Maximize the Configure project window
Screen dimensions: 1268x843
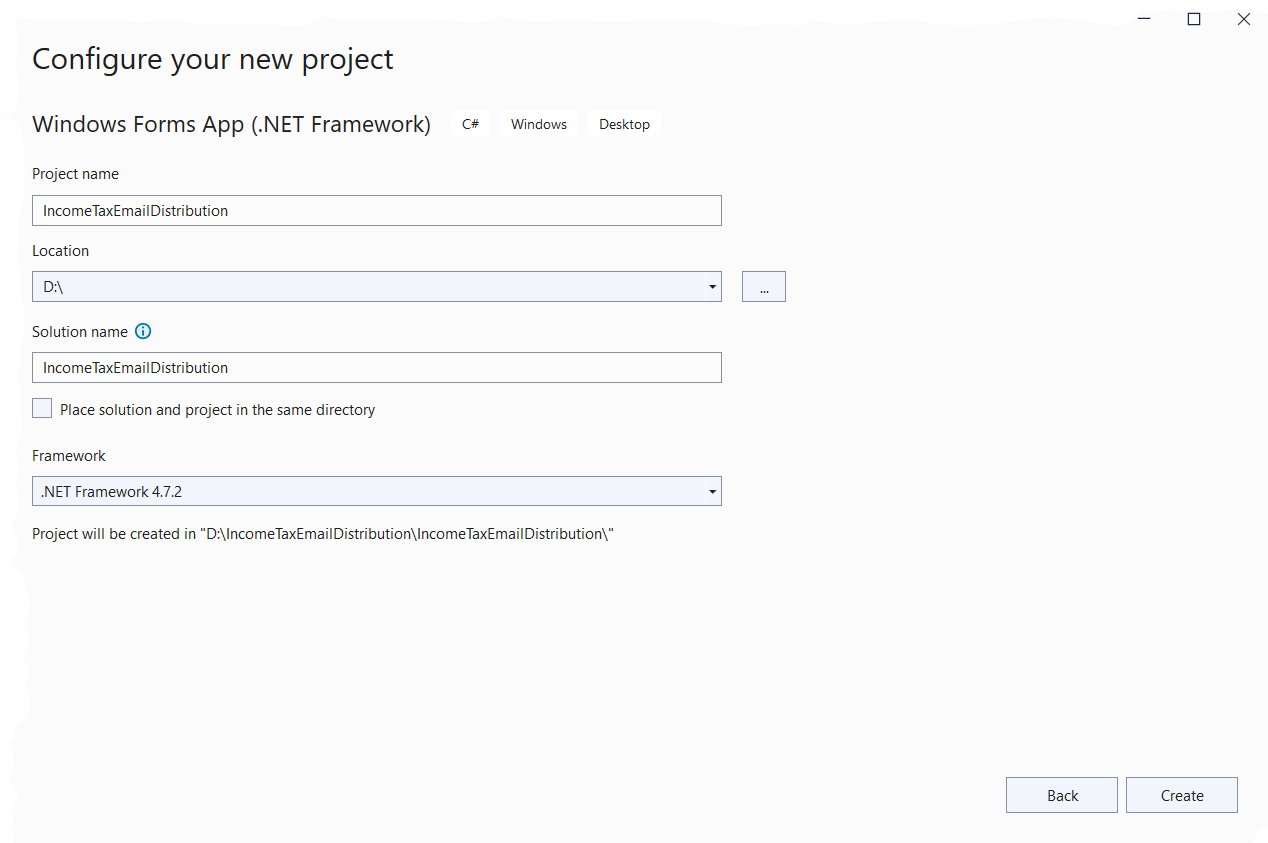[x=1193, y=19]
